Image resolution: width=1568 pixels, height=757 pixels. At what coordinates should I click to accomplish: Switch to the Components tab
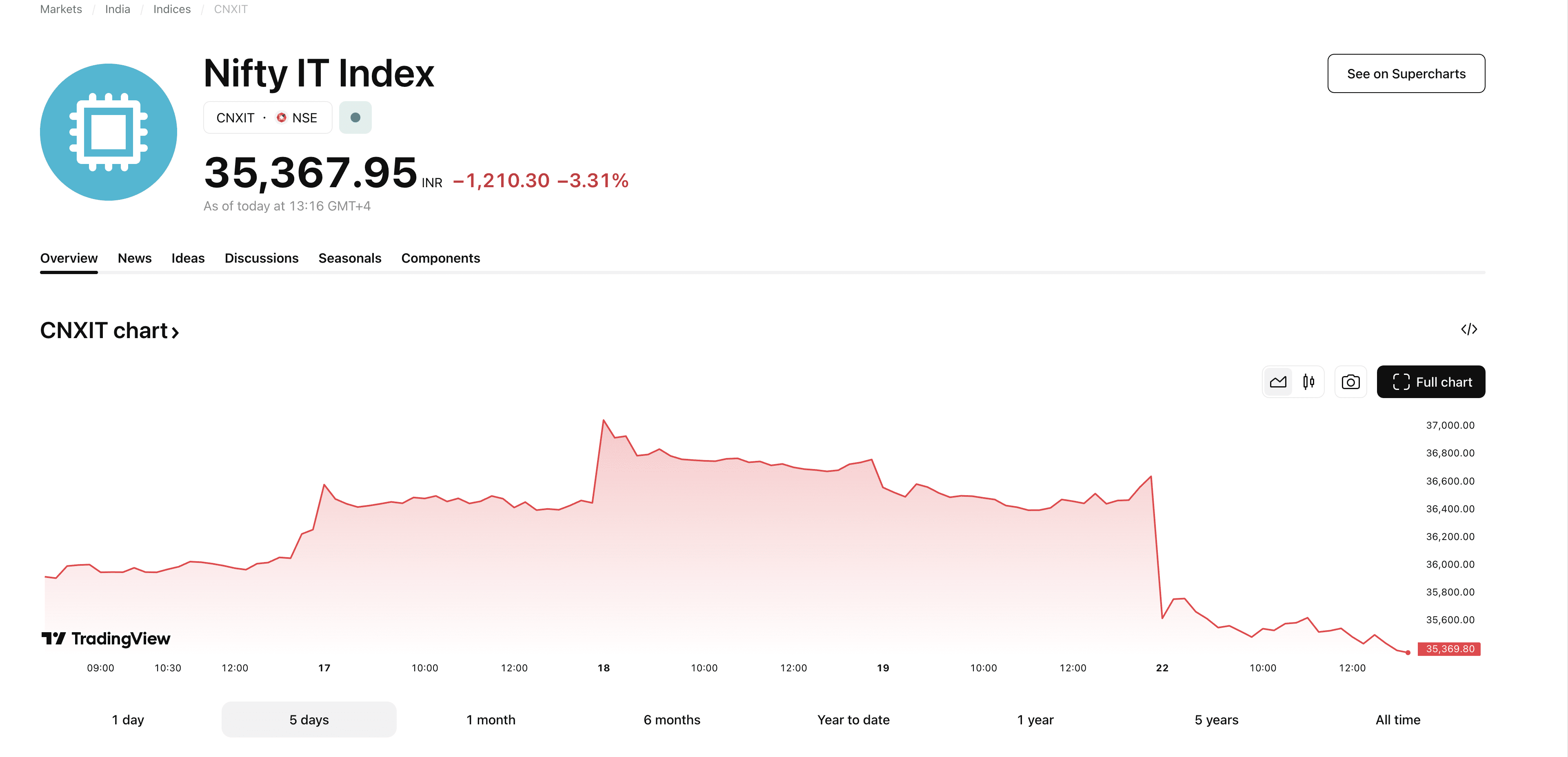coord(441,258)
